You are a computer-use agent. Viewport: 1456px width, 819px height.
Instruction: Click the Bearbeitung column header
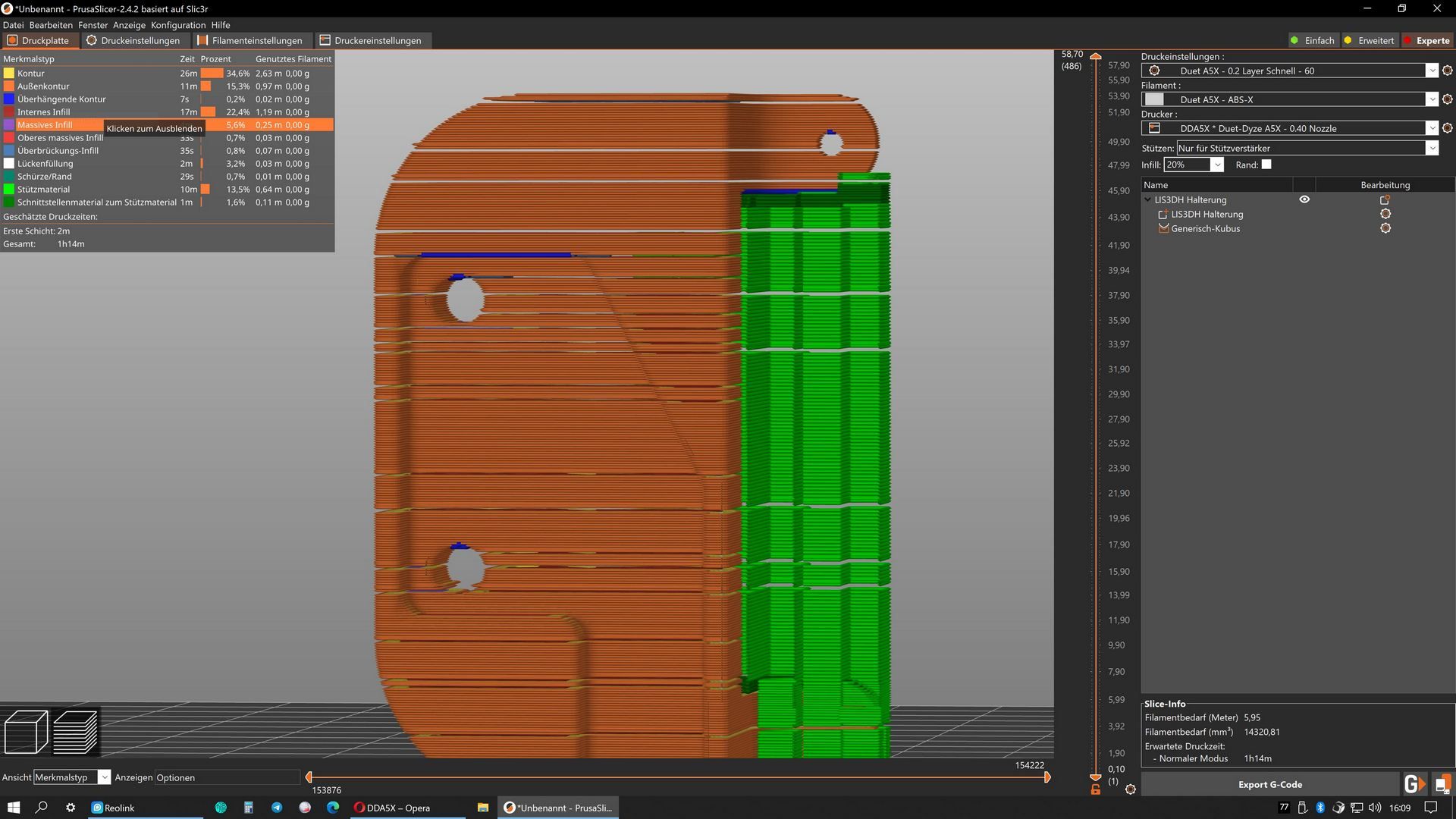click(1385, 185)
